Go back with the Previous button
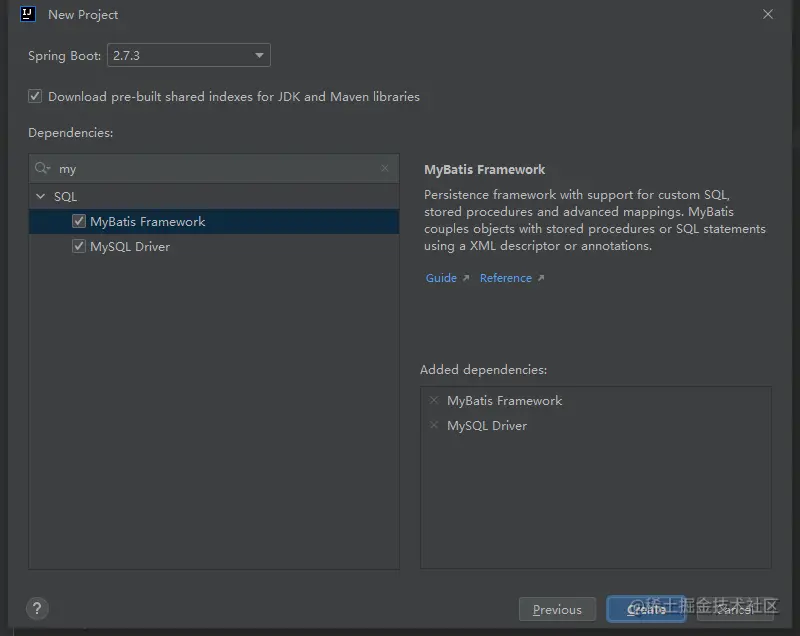The image size is (800, 636). coord(557,609)
